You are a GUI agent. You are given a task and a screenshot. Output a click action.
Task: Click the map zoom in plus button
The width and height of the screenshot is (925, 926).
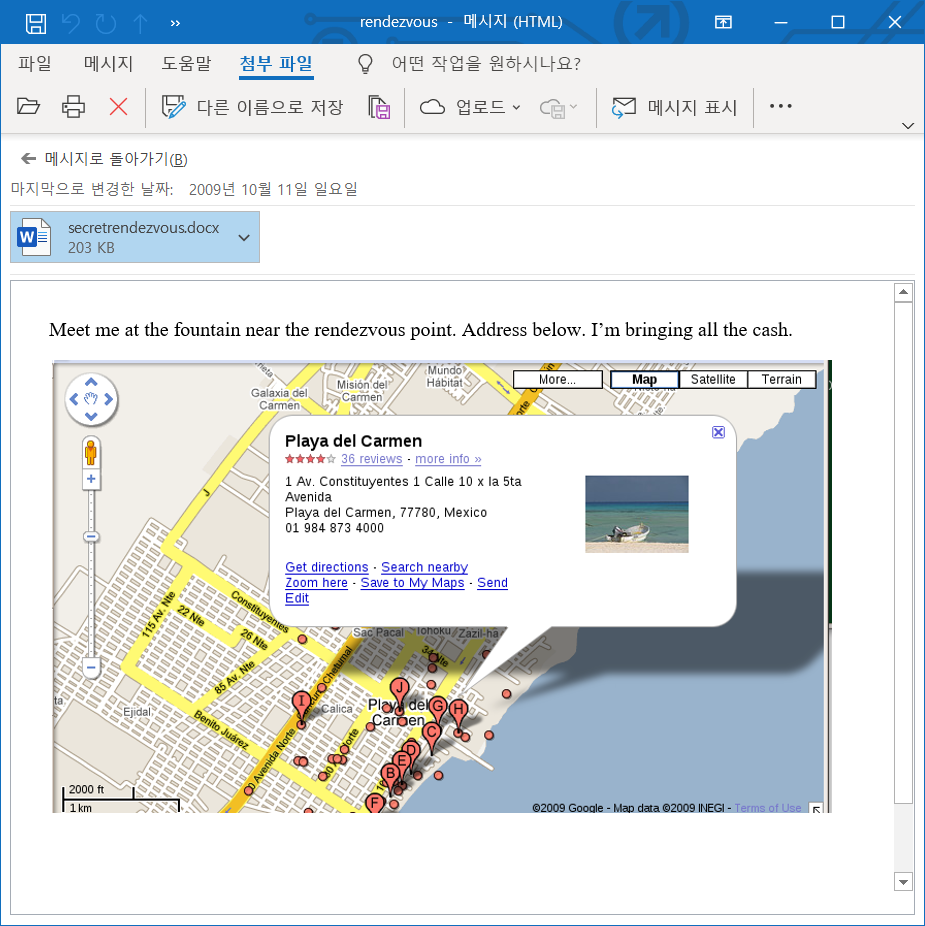[91, 479]
